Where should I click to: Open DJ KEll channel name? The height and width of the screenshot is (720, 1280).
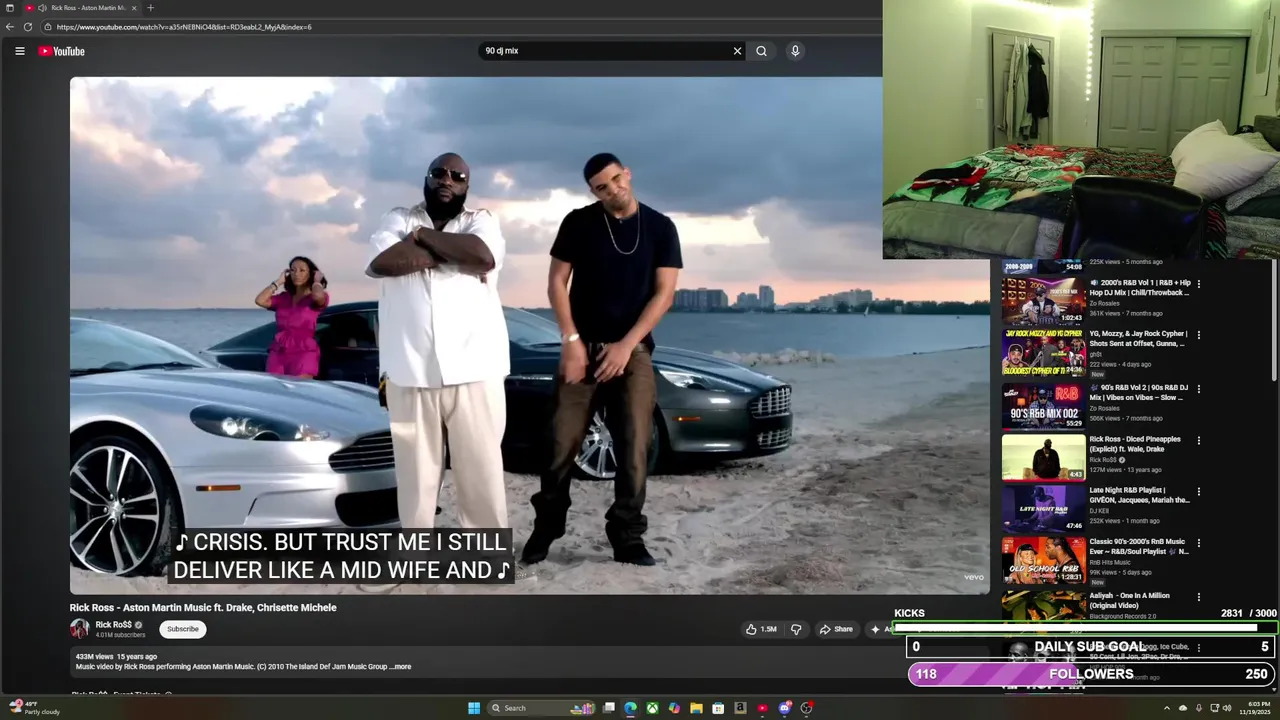pyautogui.click(x=1099, y=511)
